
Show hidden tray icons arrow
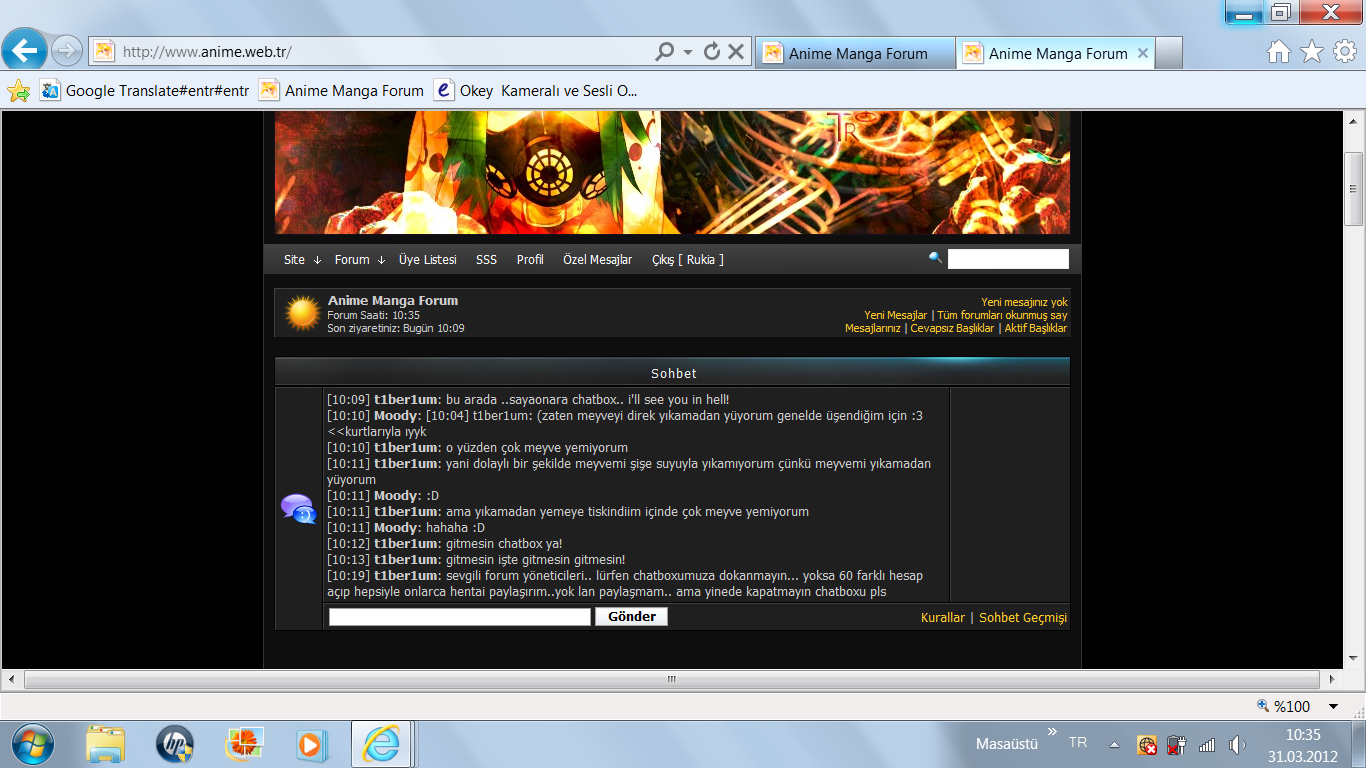pyautogui.click(x=1114, y=744)
